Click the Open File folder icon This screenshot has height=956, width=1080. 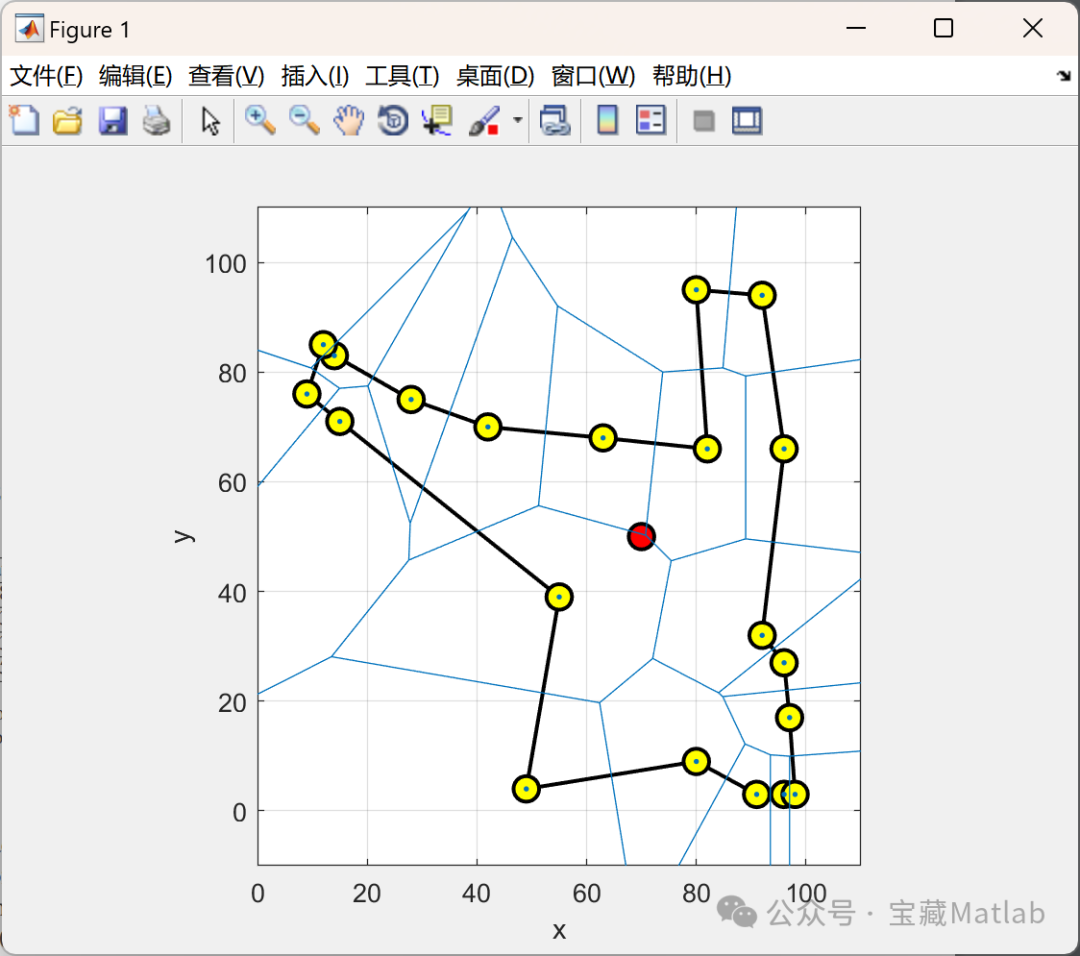click(68, 121)
